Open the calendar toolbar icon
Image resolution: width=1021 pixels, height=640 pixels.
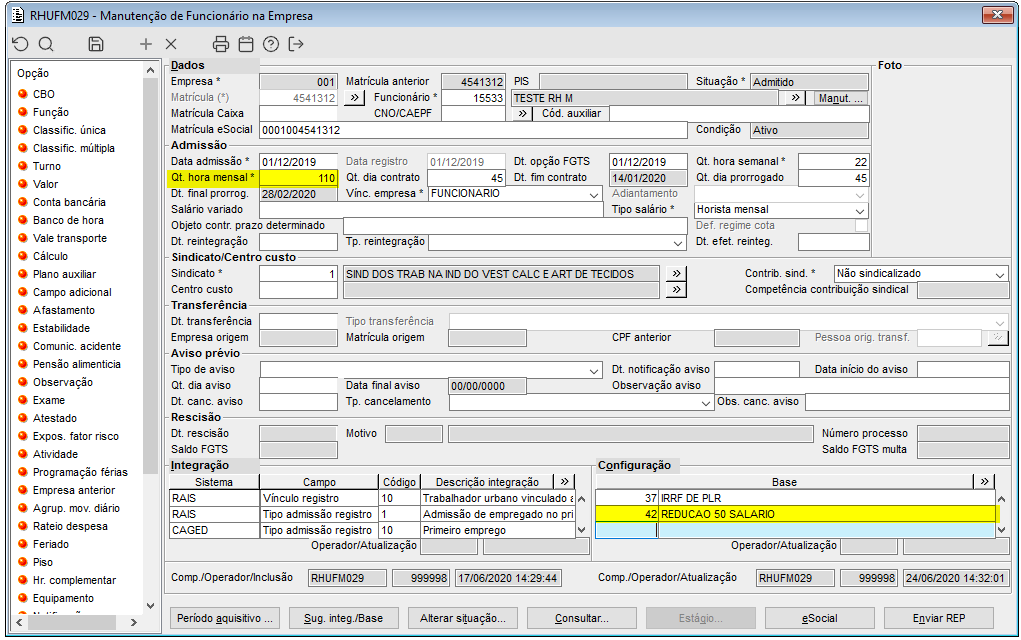tap(246, 44)
